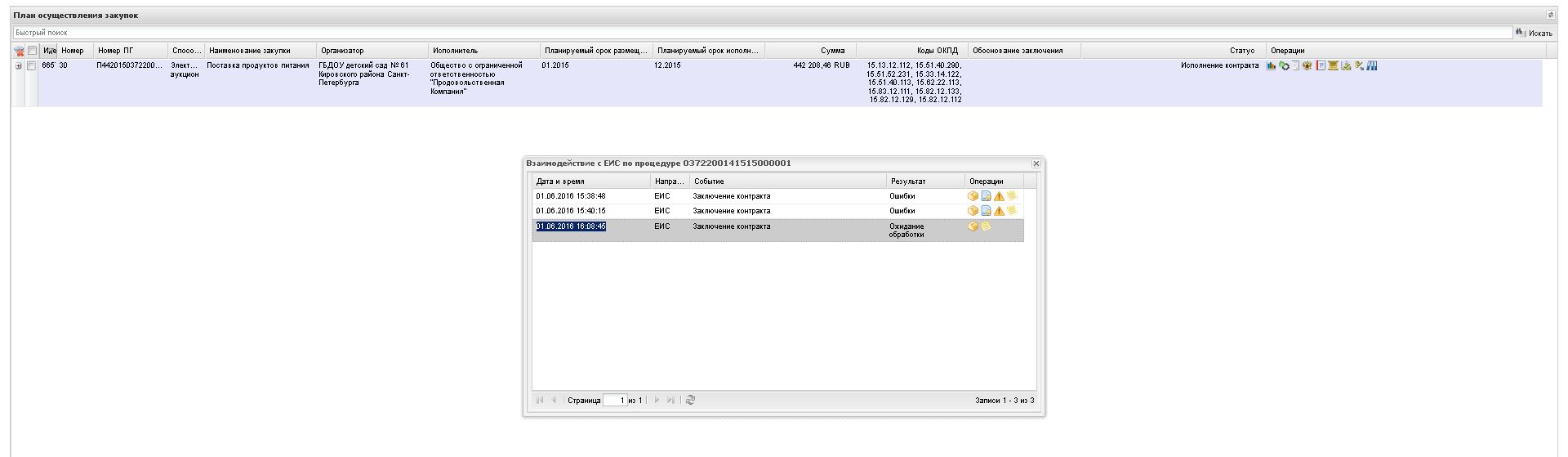
Task: Click the Исполнитель column header
Action: pyautogui.click(x=483, y=51)
